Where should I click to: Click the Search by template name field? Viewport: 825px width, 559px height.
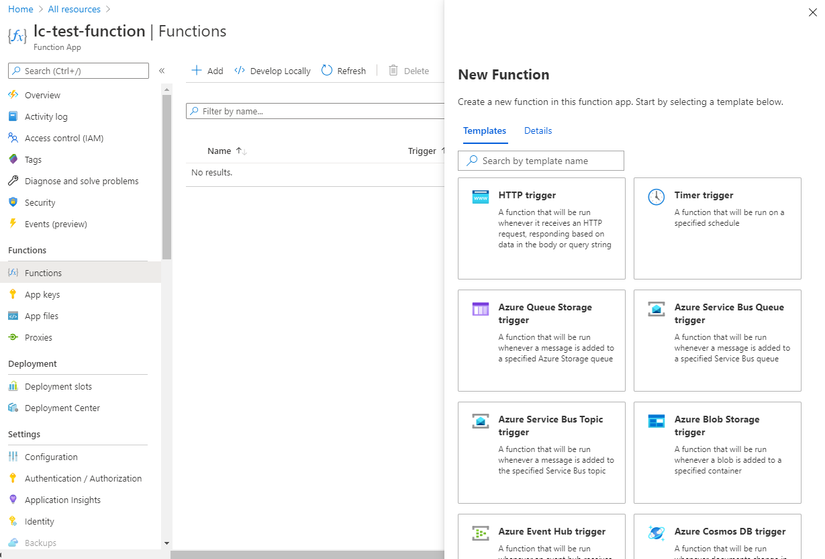[x=541, y=161]
